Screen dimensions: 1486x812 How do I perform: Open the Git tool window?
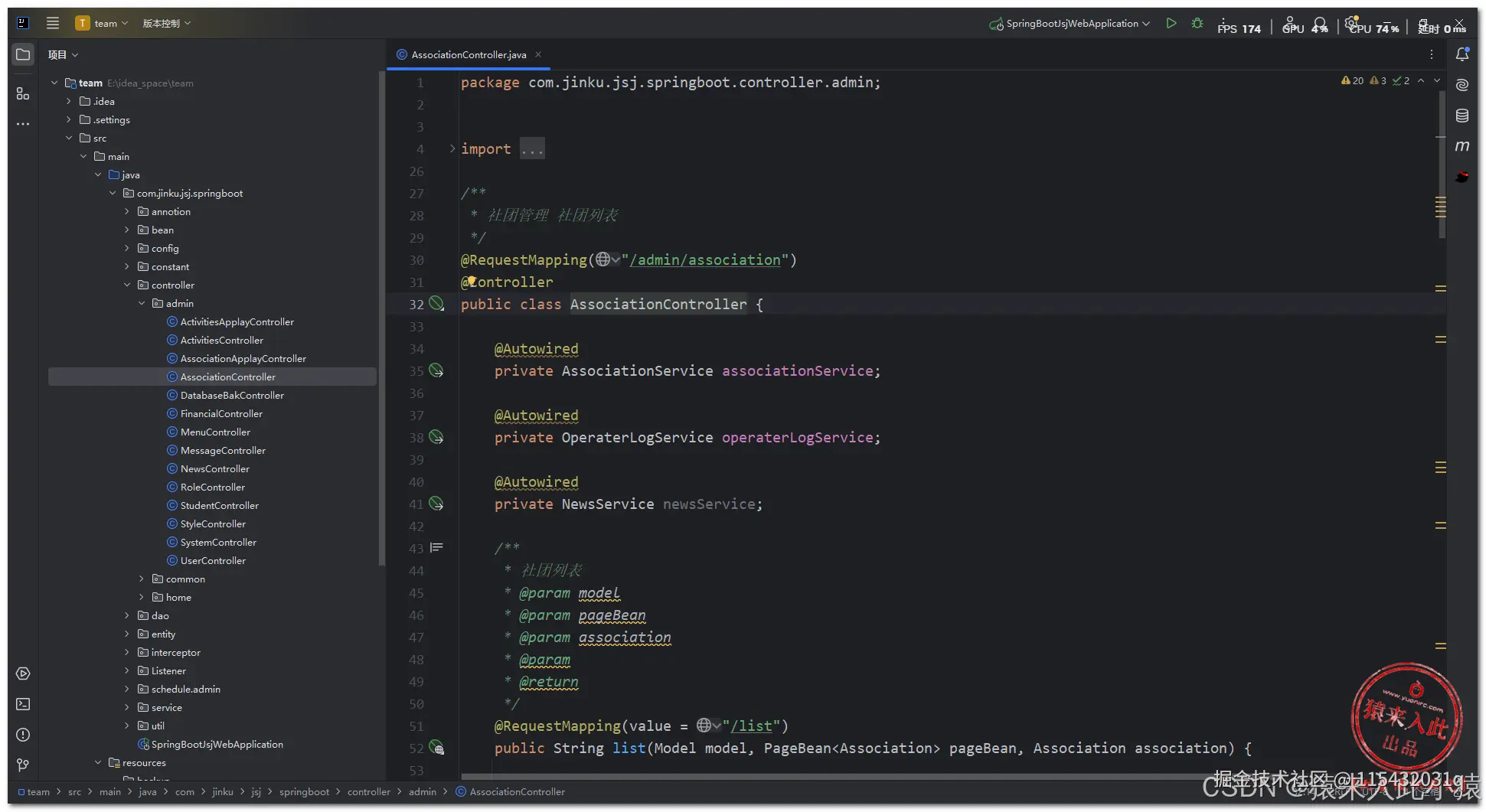(x=23, y=765)
